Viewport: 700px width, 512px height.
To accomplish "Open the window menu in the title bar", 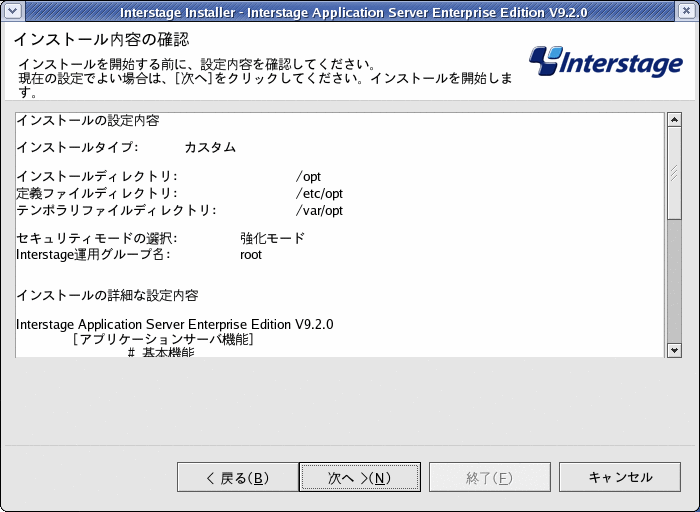I will click(13, 11).
